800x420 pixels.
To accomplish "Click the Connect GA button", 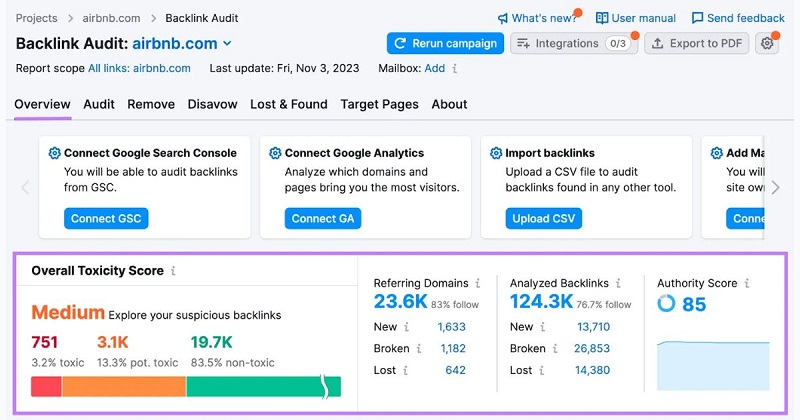I will pos(323,218).
